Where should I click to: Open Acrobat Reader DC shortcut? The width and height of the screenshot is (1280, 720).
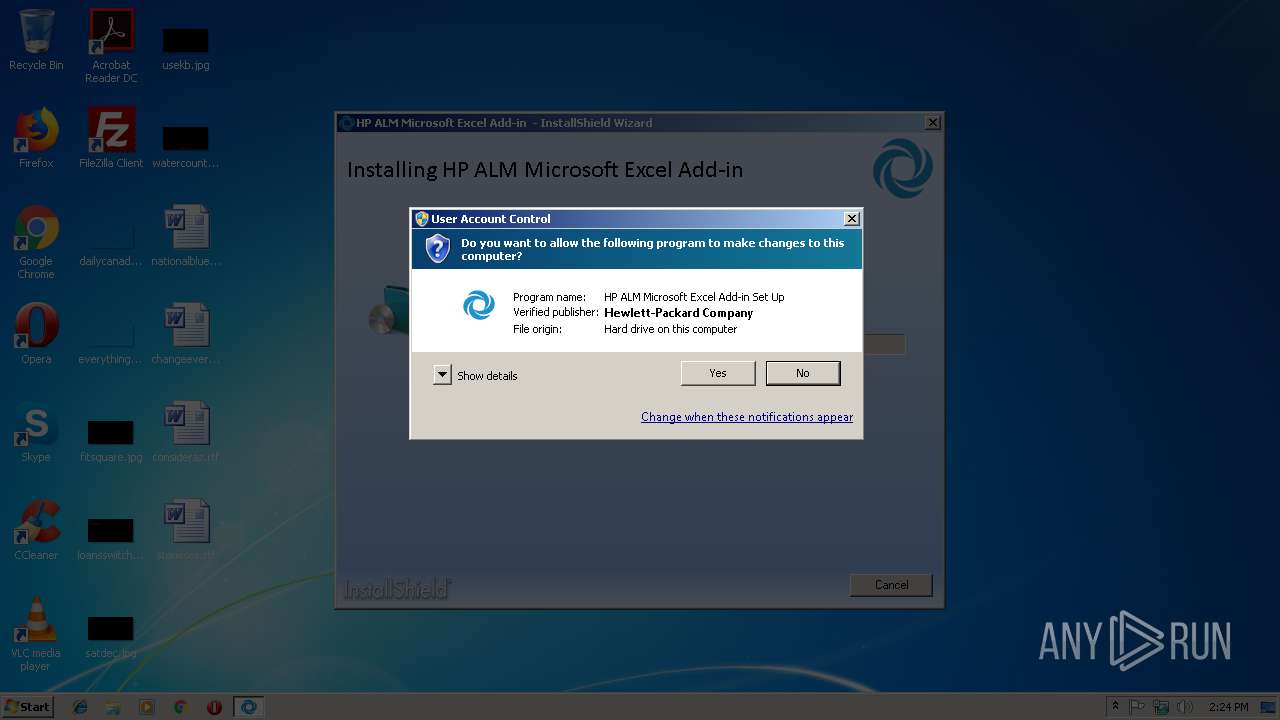[x=111, y=47]
